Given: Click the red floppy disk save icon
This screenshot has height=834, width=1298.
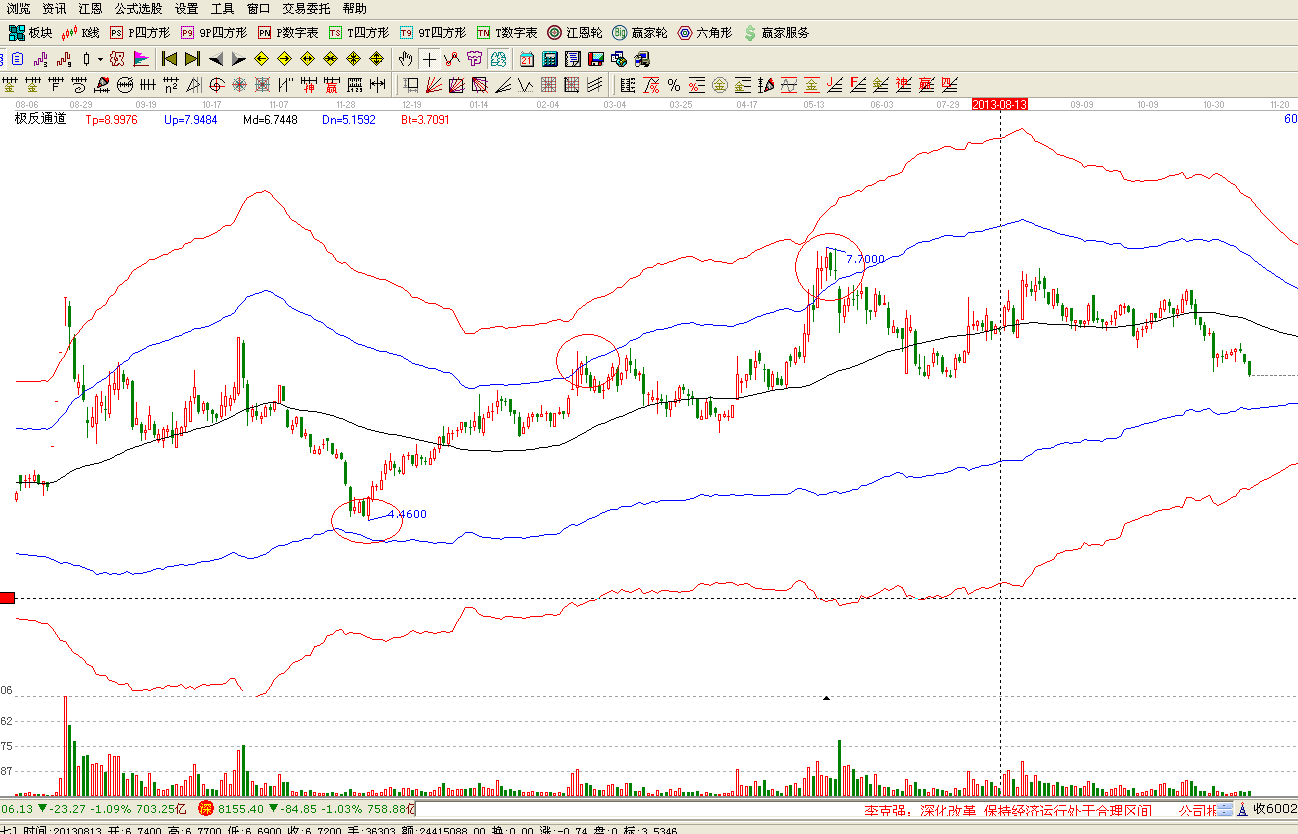Looking at the screenshot, I should click(596, 59).
